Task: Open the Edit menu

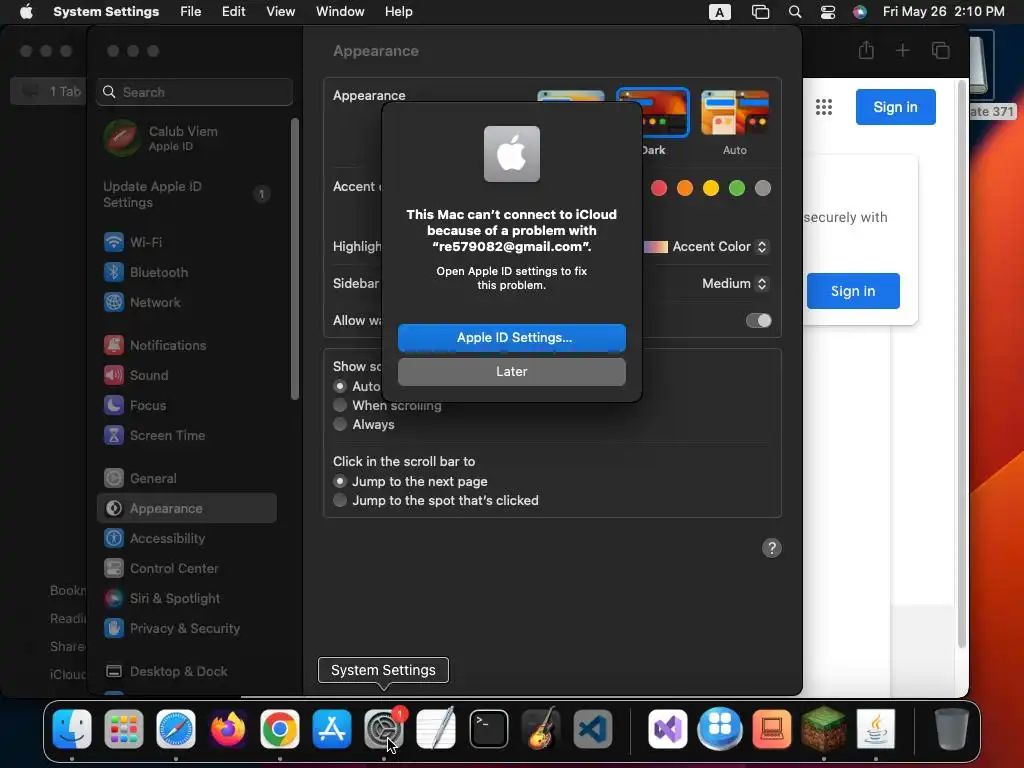Action: [233, 12]
